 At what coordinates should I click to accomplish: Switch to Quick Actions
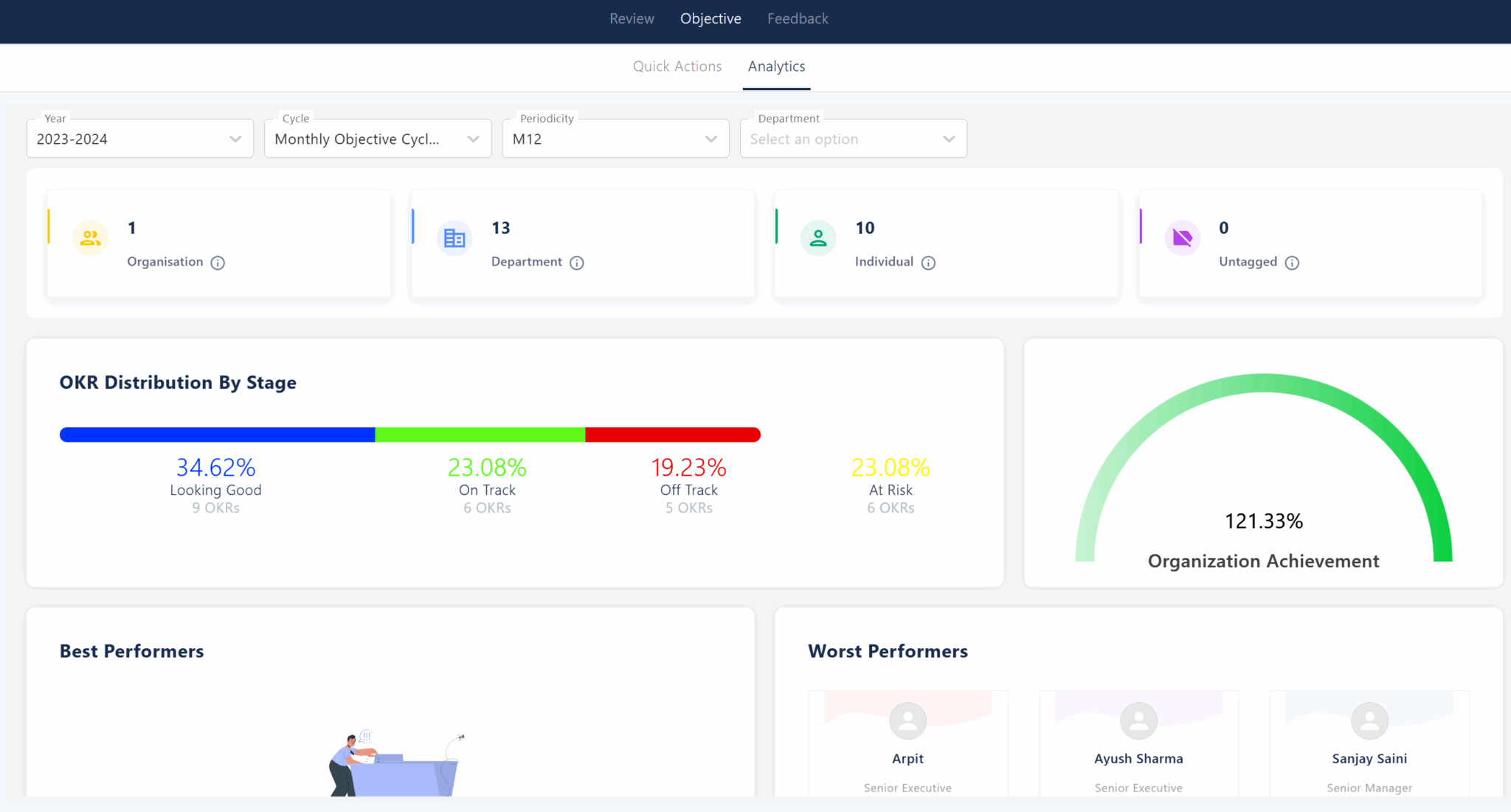tap(677, 66)
